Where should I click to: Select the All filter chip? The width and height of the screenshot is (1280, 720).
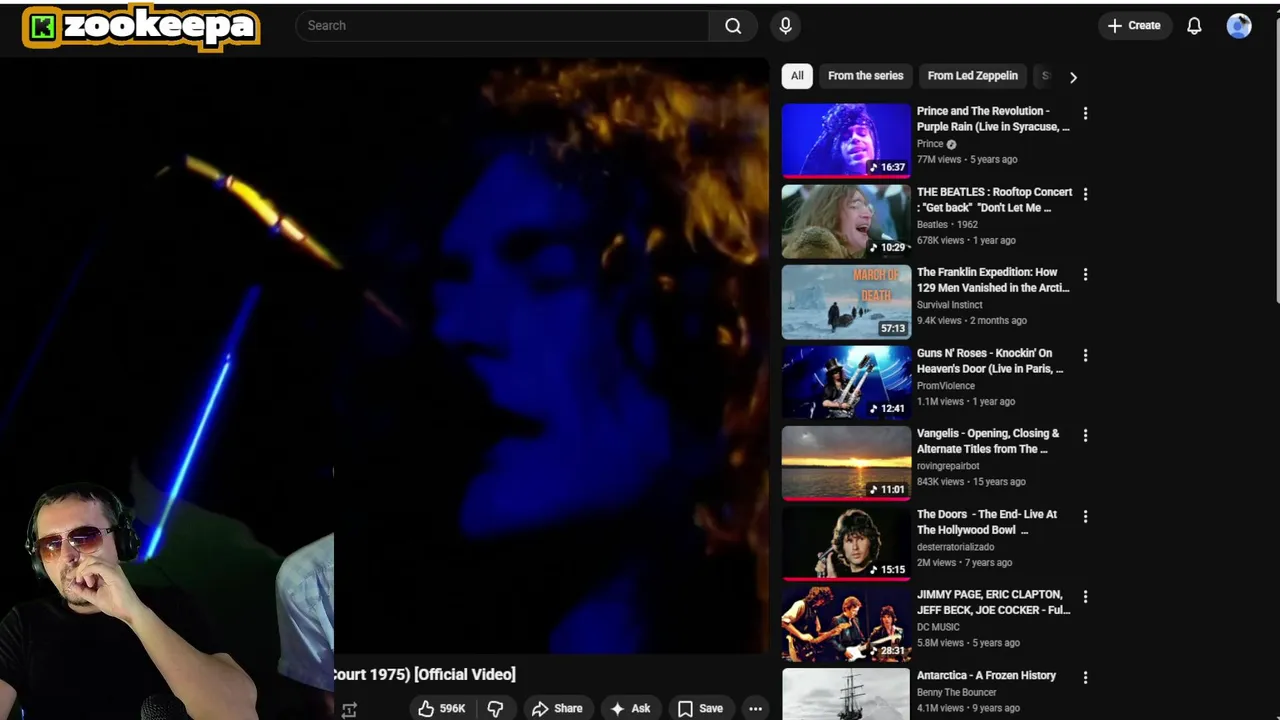[797, 76]
